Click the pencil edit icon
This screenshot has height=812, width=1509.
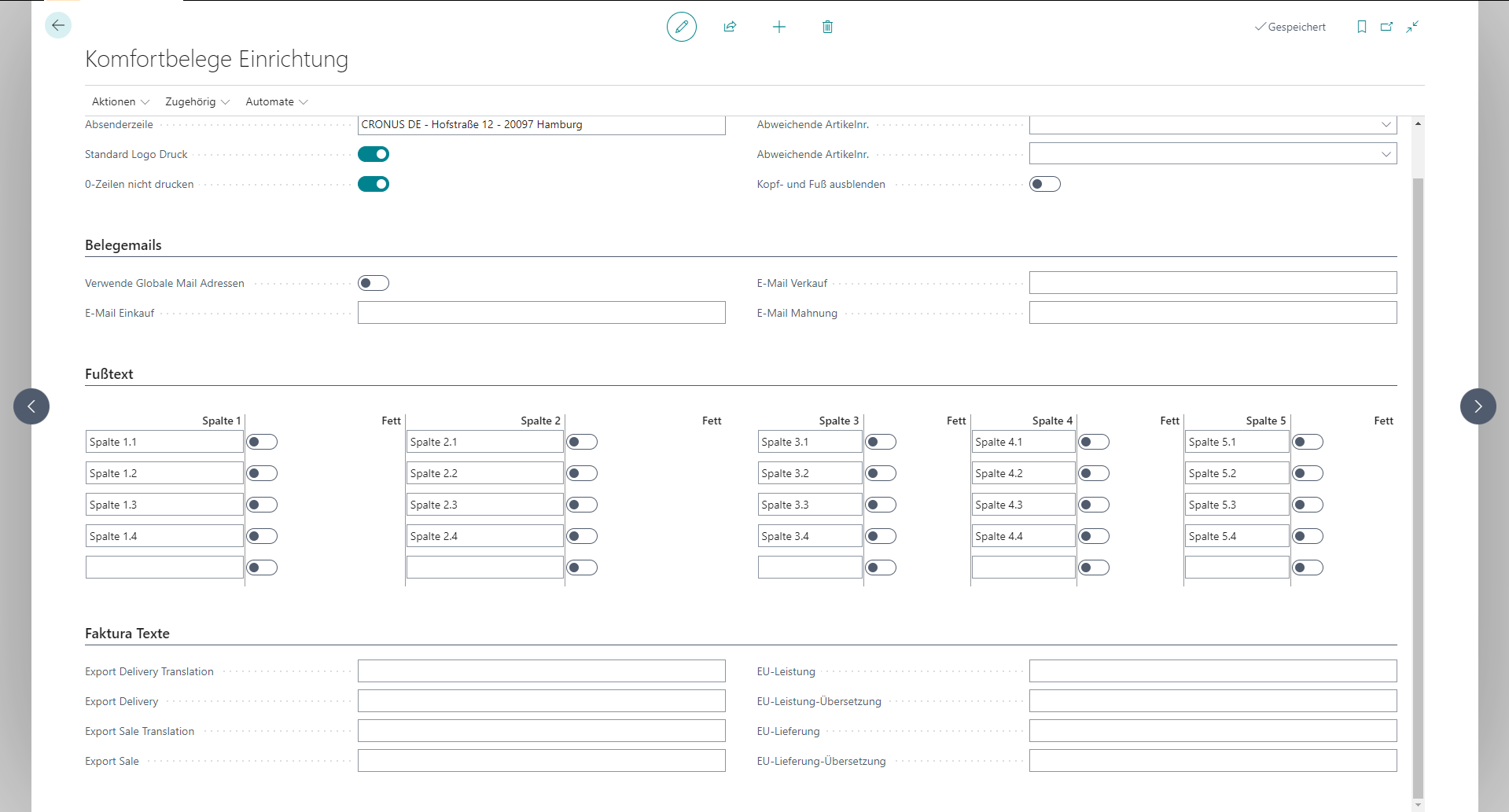pos(681,27)
